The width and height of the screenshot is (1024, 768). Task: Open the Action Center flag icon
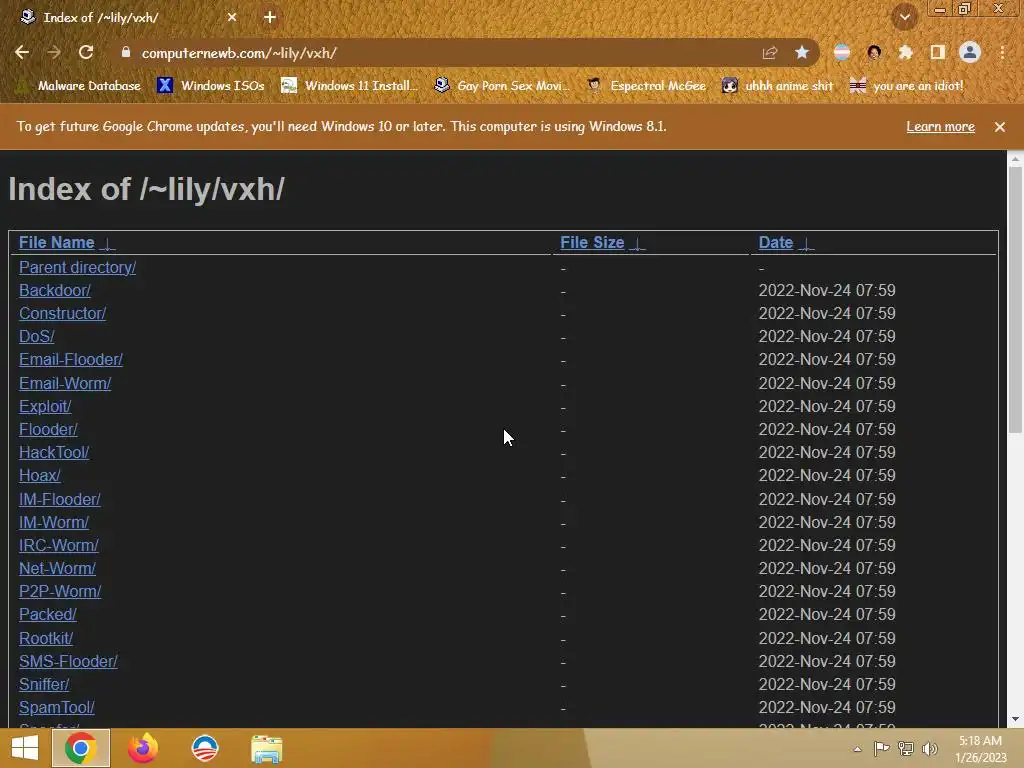tap(882, 748)
